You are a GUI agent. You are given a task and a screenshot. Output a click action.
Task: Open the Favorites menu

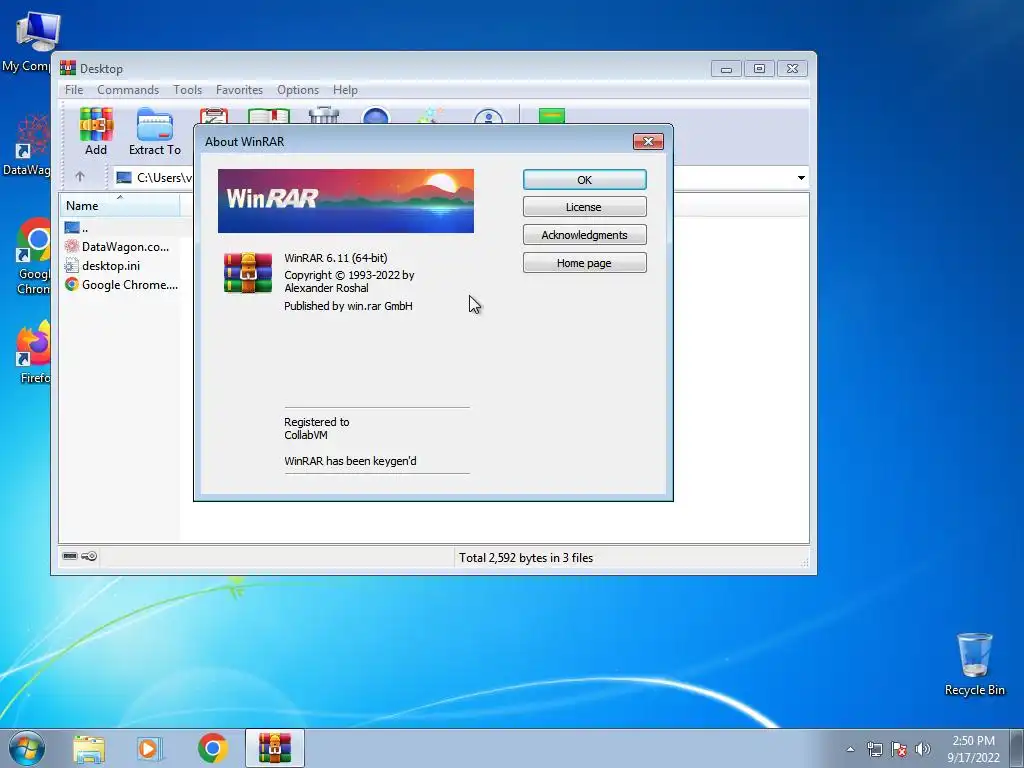(x=239, y=89)
